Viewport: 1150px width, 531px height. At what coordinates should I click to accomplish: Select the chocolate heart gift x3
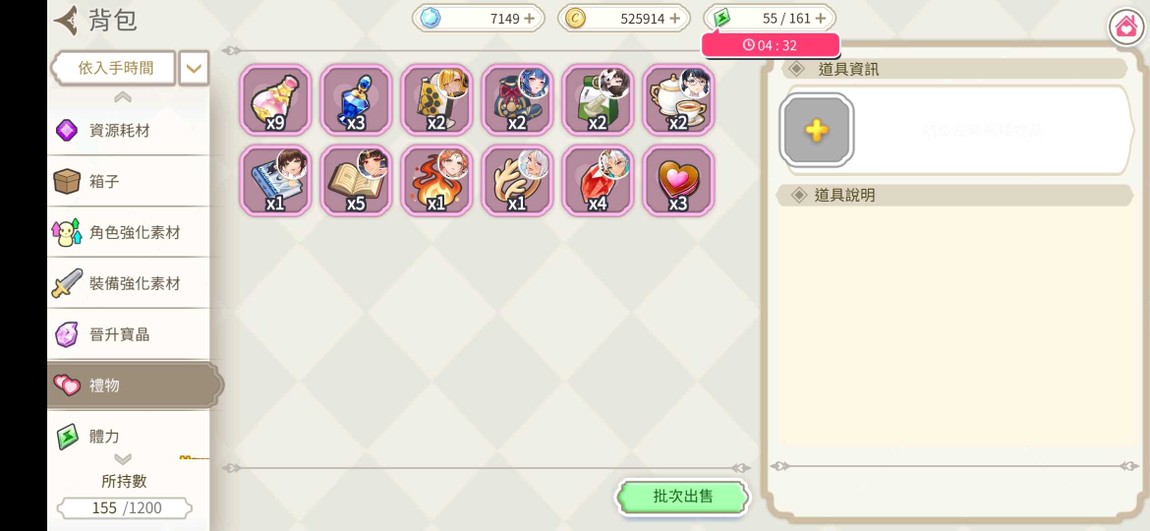(x=678, y=180)
